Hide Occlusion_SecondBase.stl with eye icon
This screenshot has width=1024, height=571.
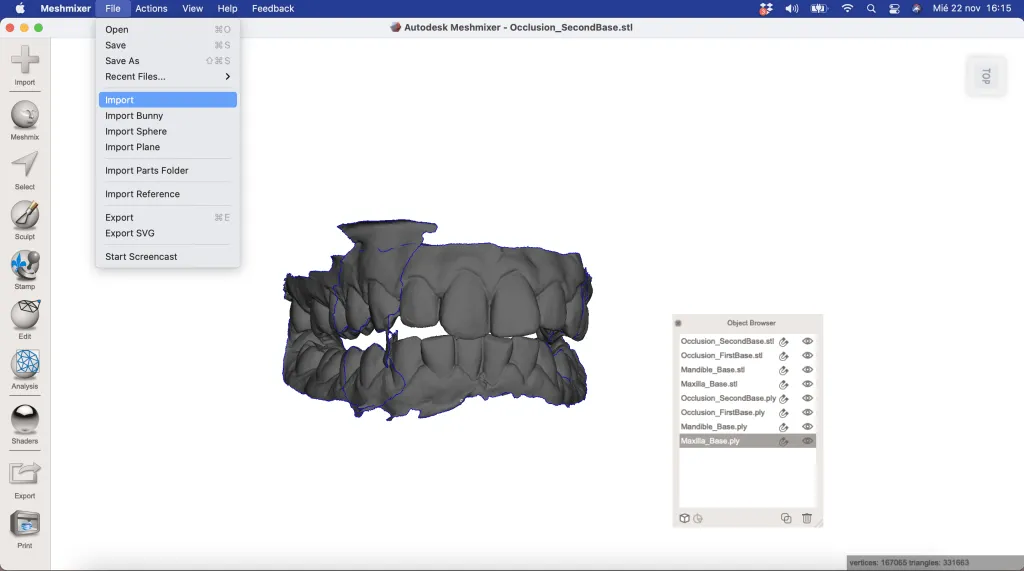coord(807,341)
